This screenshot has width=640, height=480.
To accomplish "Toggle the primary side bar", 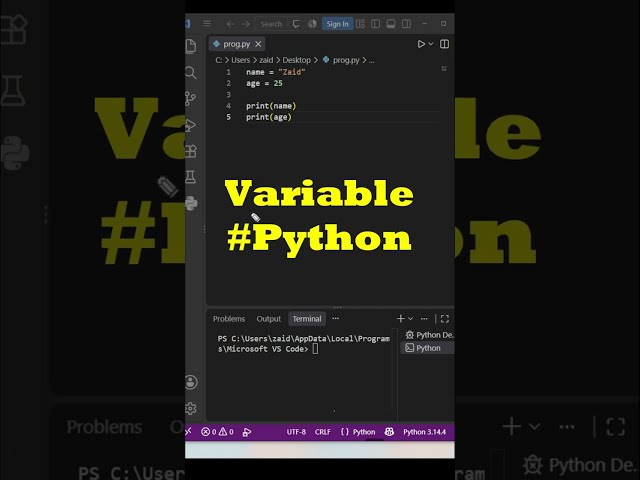I will pos(376,24).
